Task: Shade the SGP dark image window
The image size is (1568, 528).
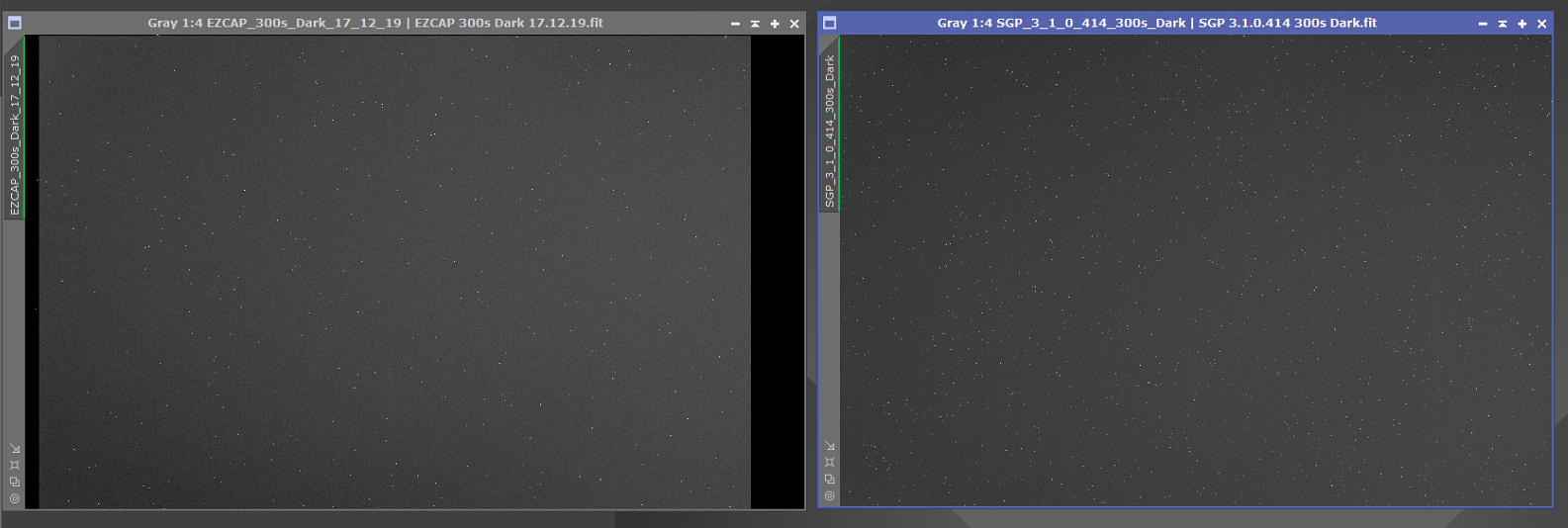Action: pos(1502,24)
